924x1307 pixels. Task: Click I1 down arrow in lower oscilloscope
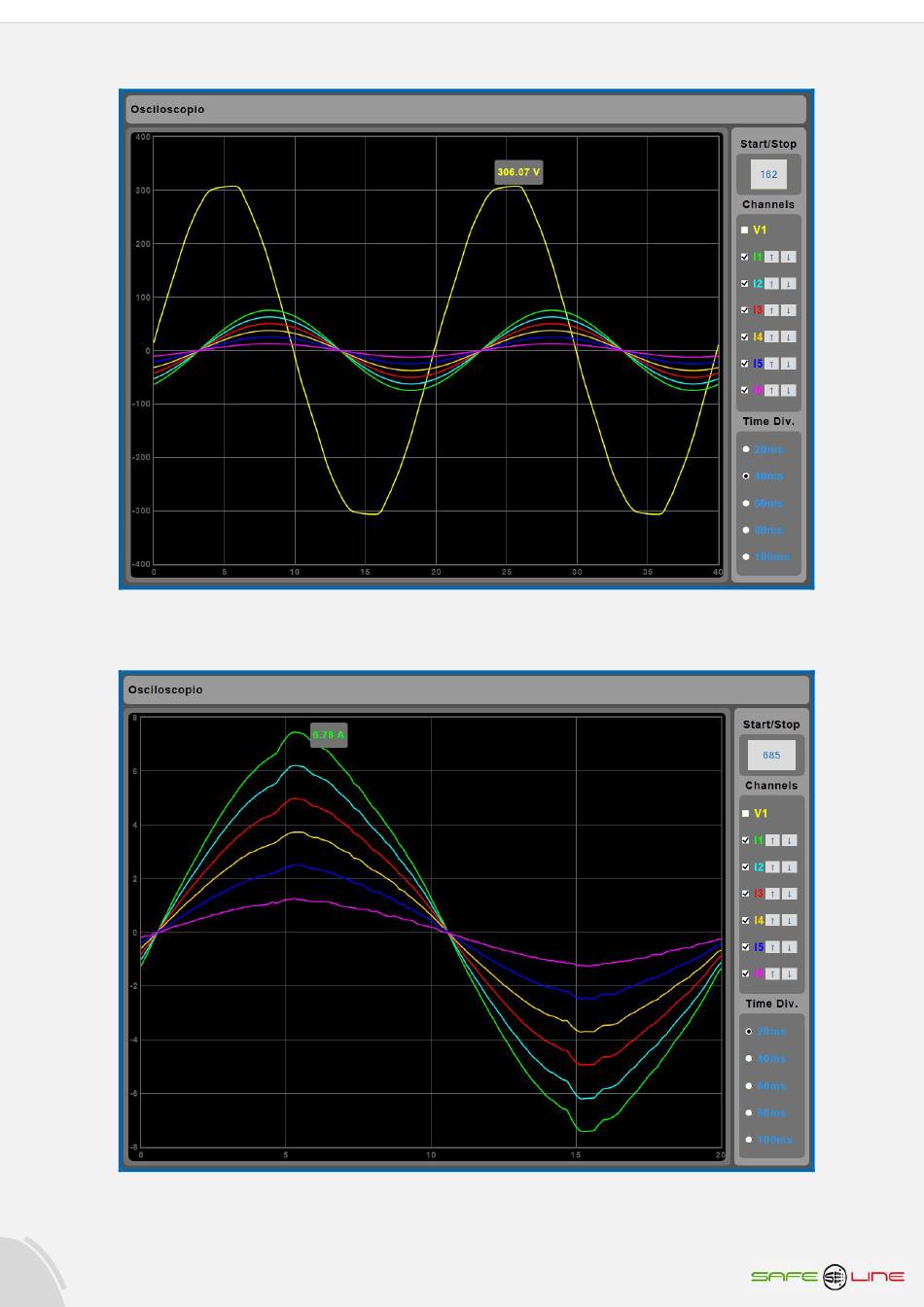790,840
